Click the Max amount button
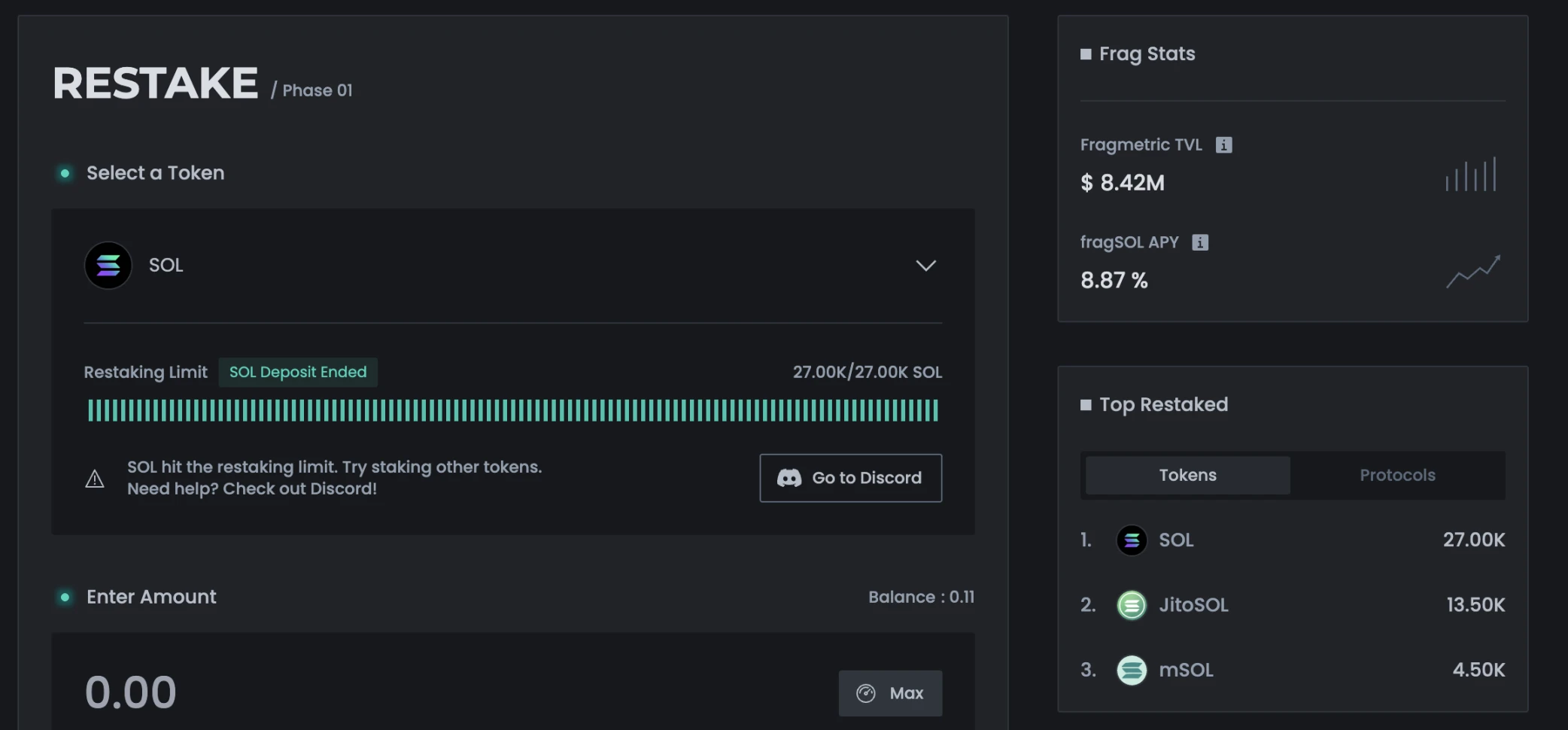The image size is (1568, 730). [x=890, y=693]
